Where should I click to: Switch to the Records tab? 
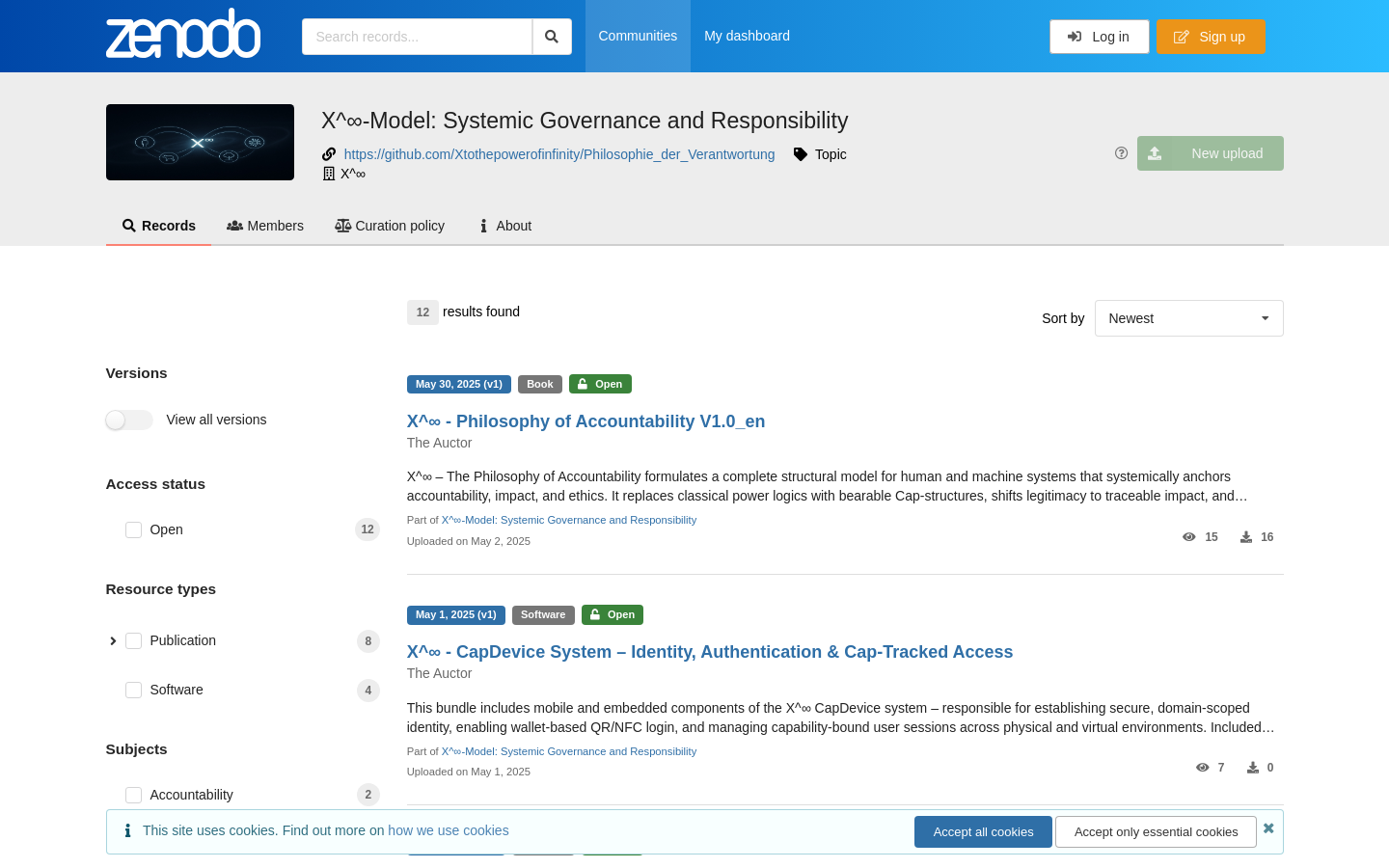point(158,226)
